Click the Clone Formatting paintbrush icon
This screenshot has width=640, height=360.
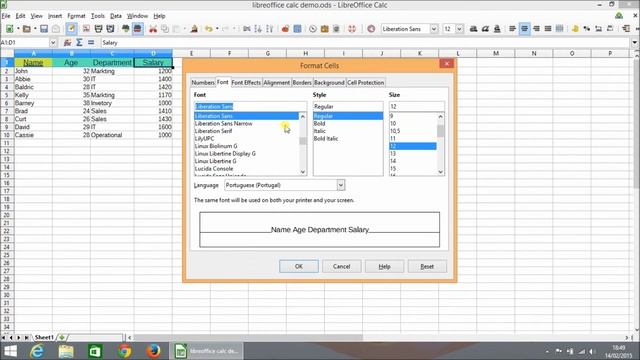(194, 29)
